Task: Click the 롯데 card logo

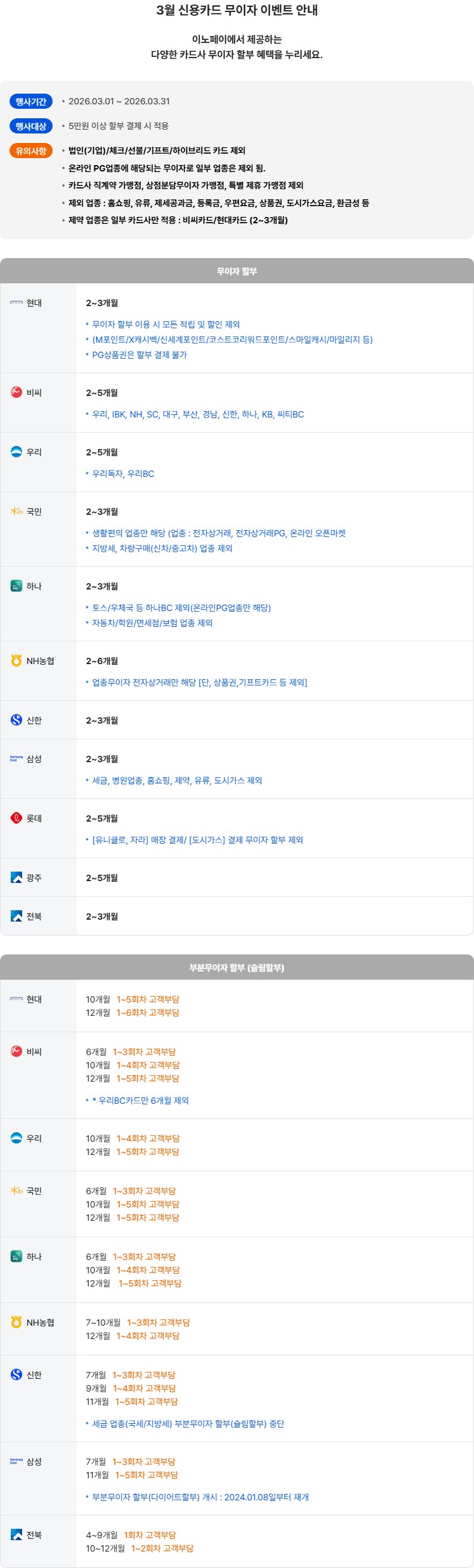Action: point(16,818)
